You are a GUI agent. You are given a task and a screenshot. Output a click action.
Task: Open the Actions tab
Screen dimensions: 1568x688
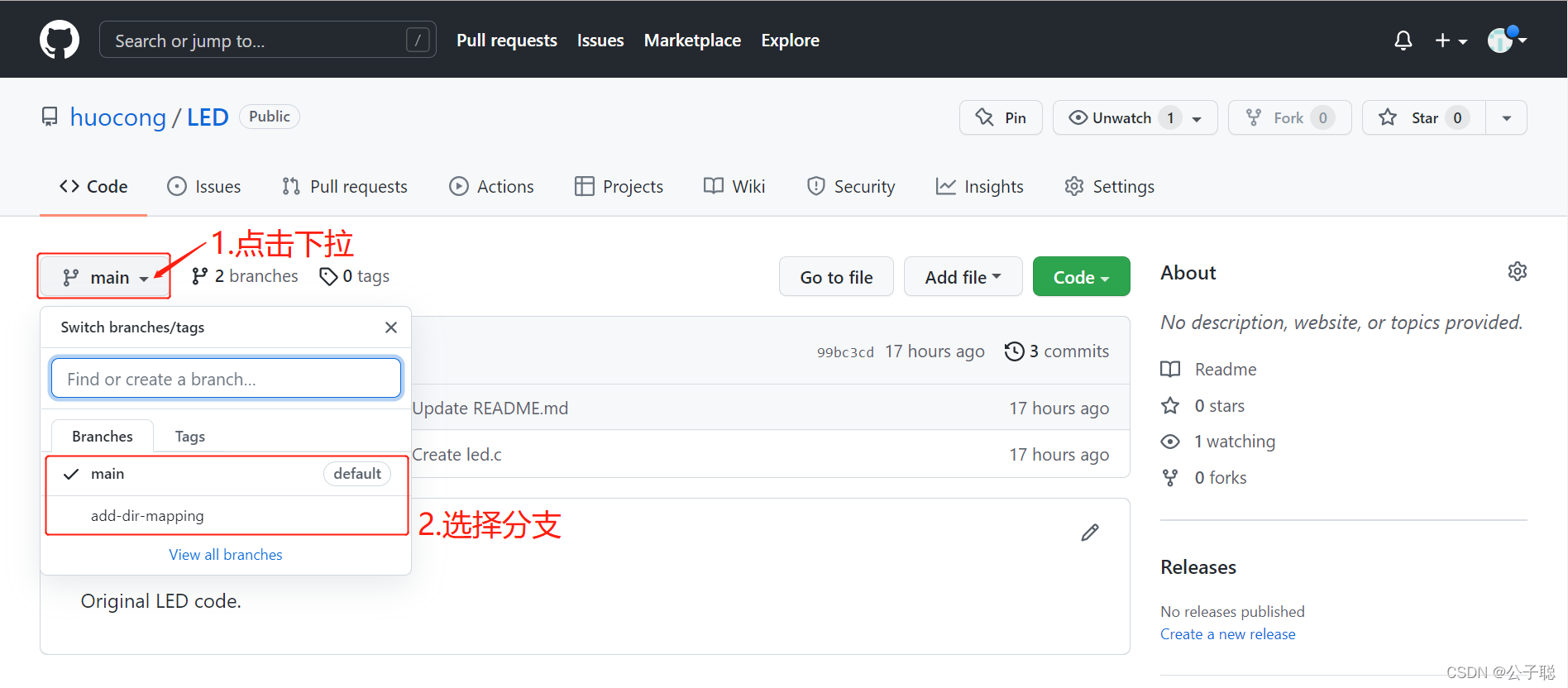(x=491, y=187)
